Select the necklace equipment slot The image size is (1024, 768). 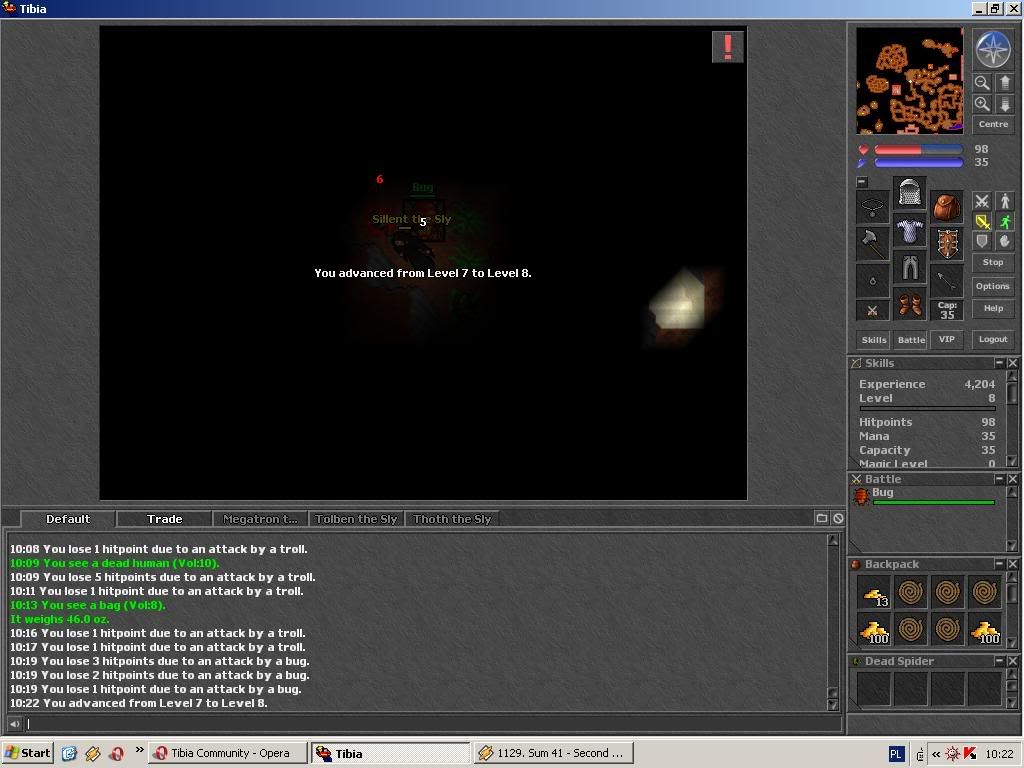point(872,208)
